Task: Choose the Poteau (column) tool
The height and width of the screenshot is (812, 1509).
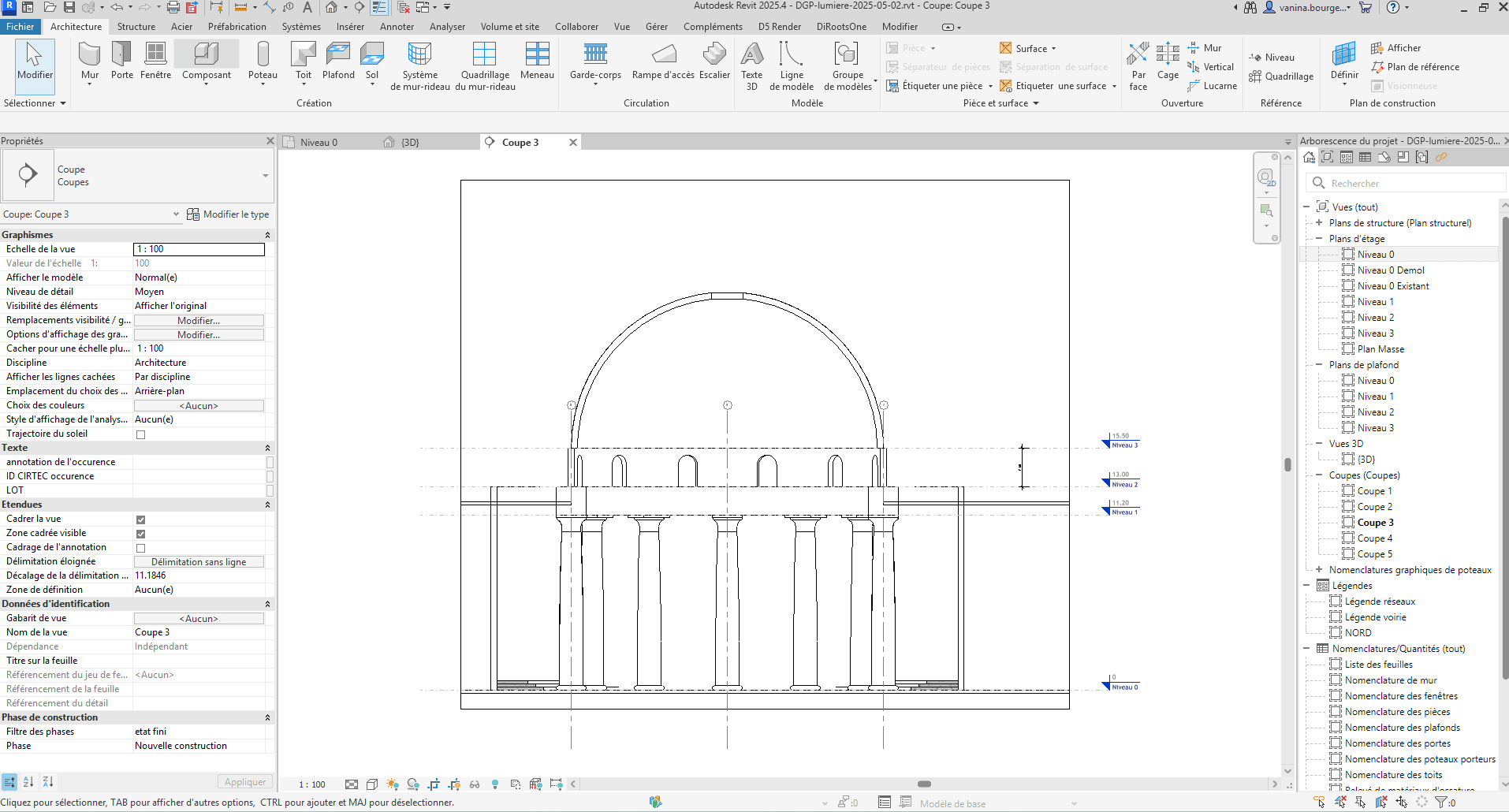Action: 263,61
